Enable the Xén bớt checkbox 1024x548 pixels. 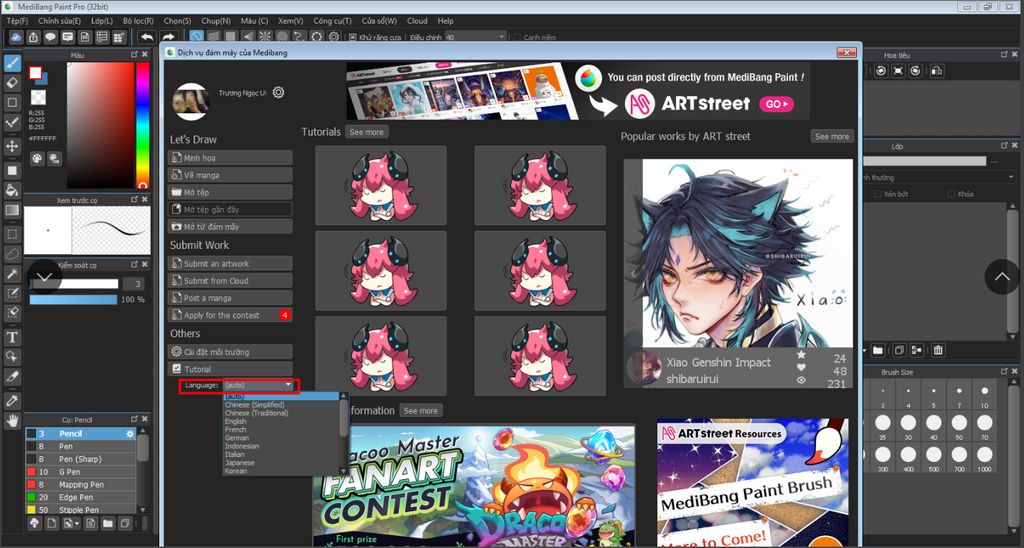click(876, 194)
